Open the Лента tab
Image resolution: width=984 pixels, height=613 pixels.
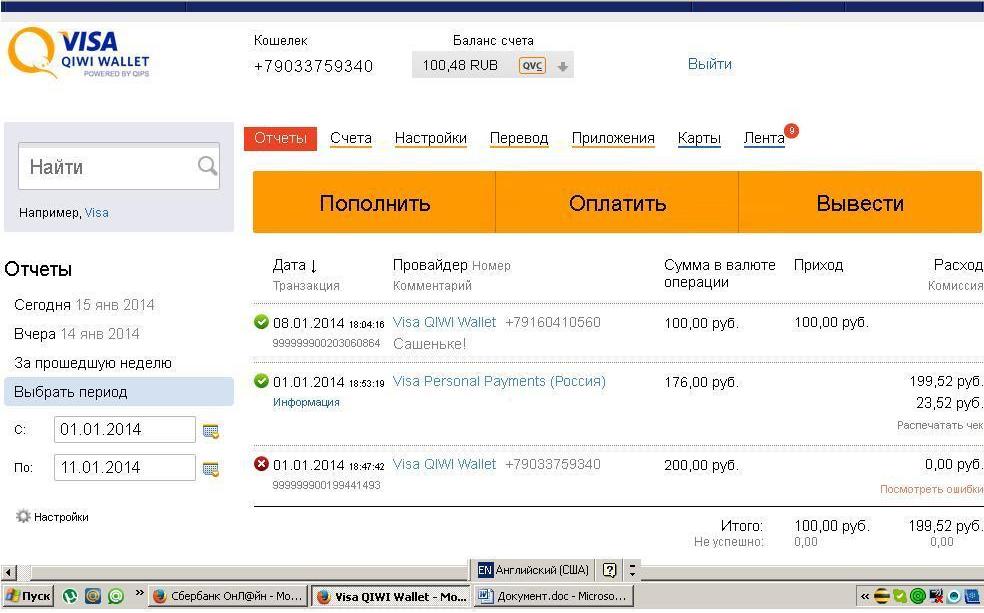(764, 138)
